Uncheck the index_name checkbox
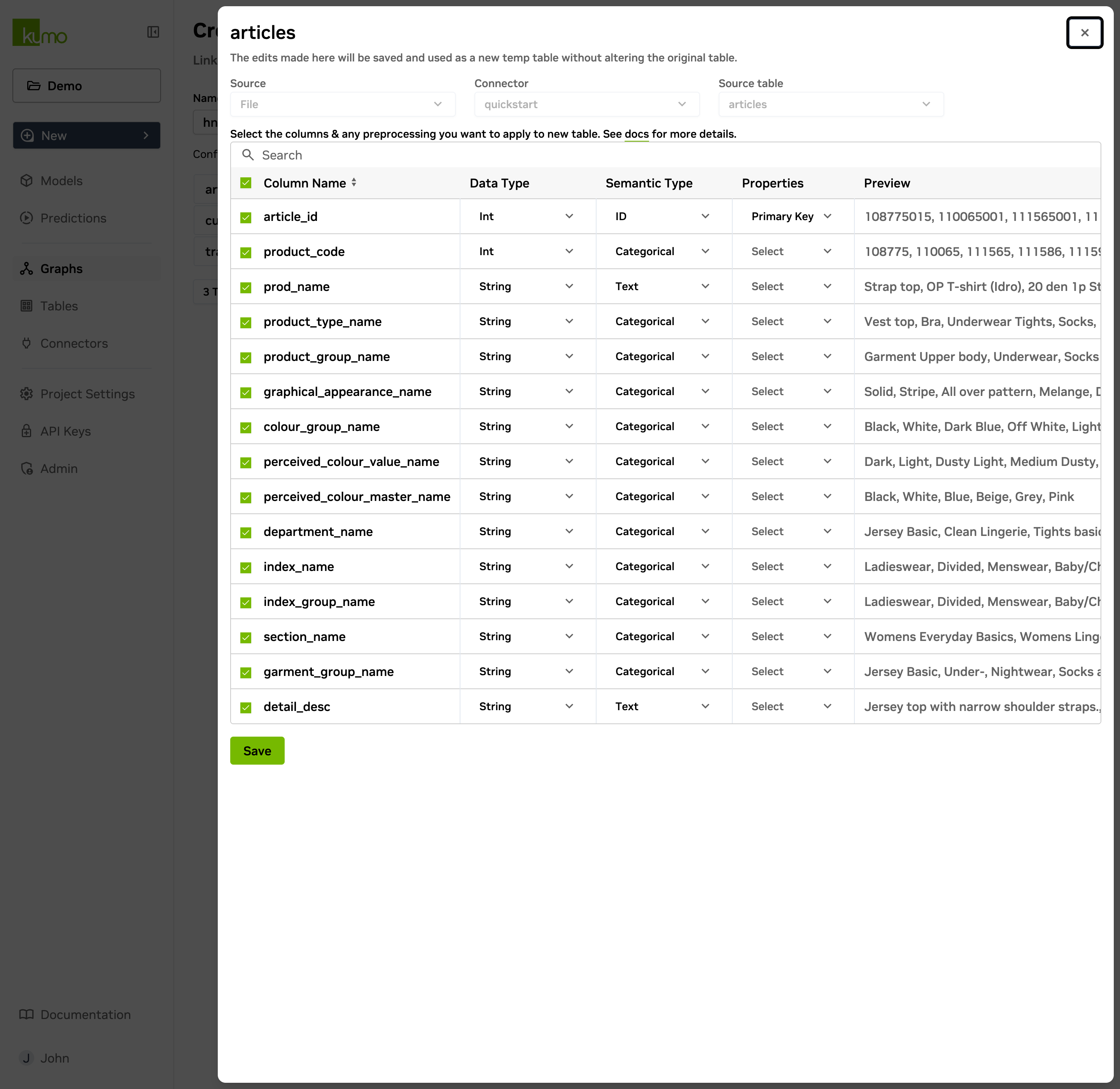Screen dimensions: 1120x1089 (x=246, y=567)
